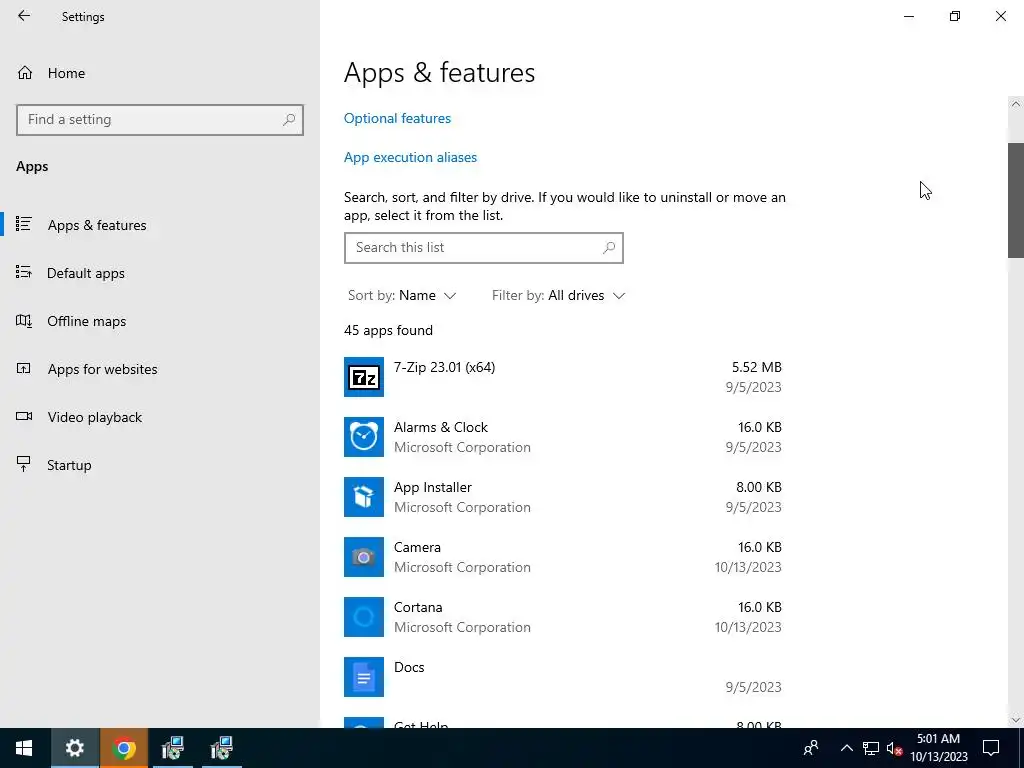Click the Search this list field
This screenshot has width=1024, height=768.
point(484,248)
